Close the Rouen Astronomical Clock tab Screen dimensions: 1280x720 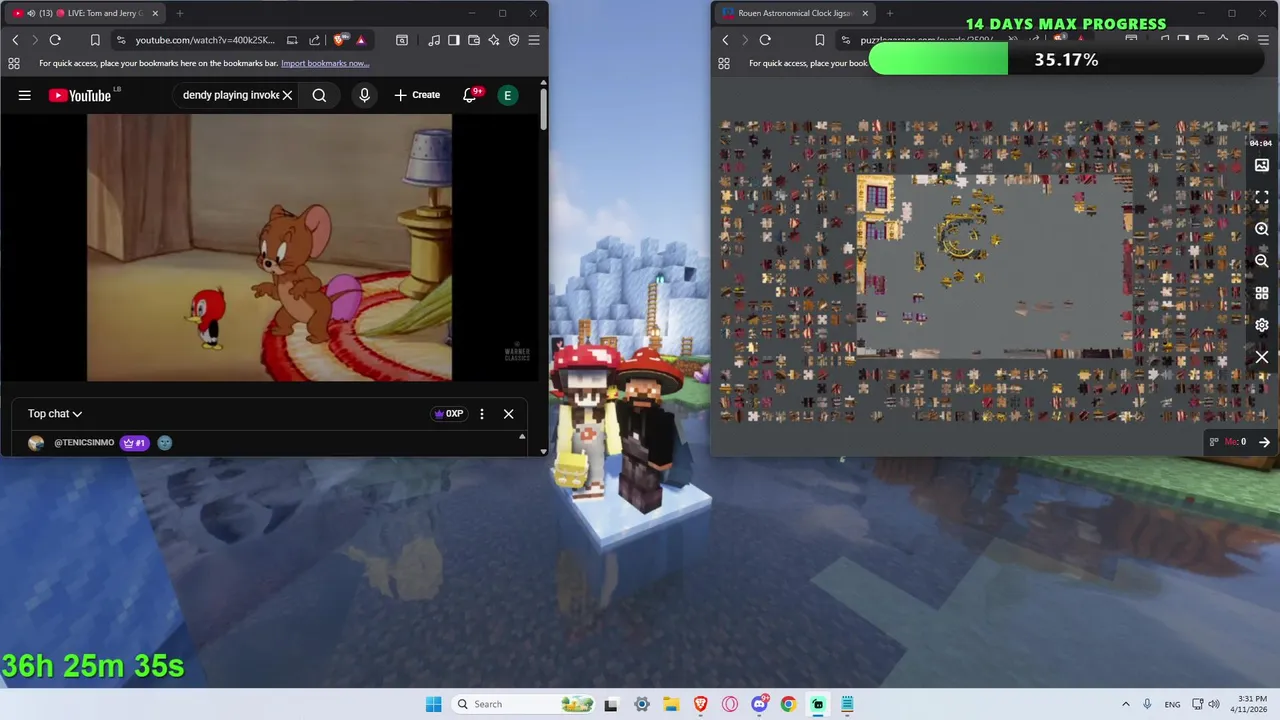[x=865, y=13]
